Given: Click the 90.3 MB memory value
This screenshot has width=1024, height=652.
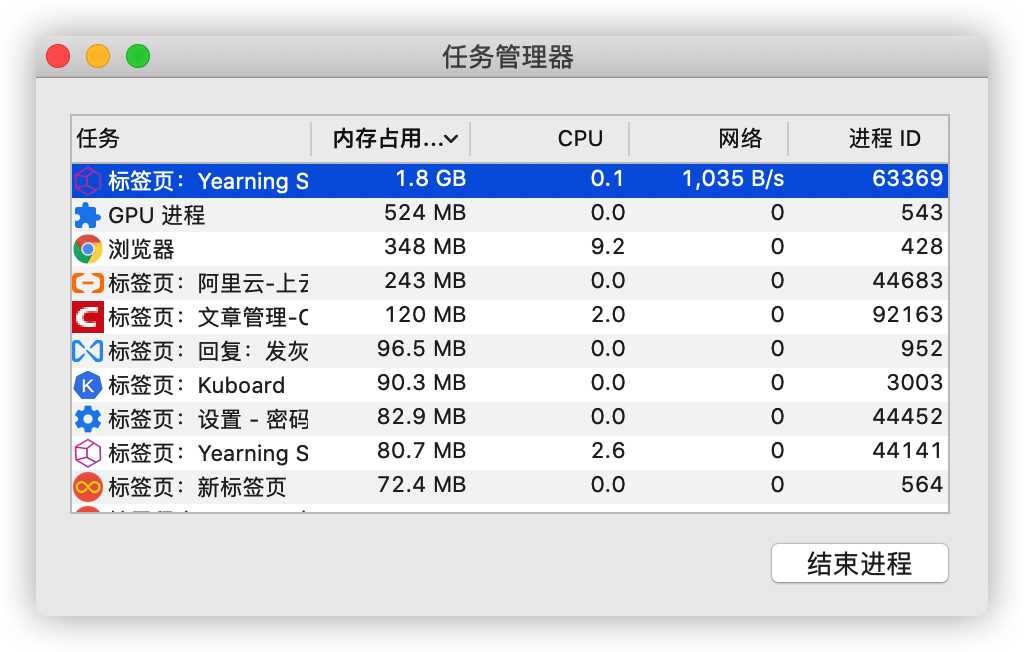Looking at the screenshot, I should (x=421, y=382).
